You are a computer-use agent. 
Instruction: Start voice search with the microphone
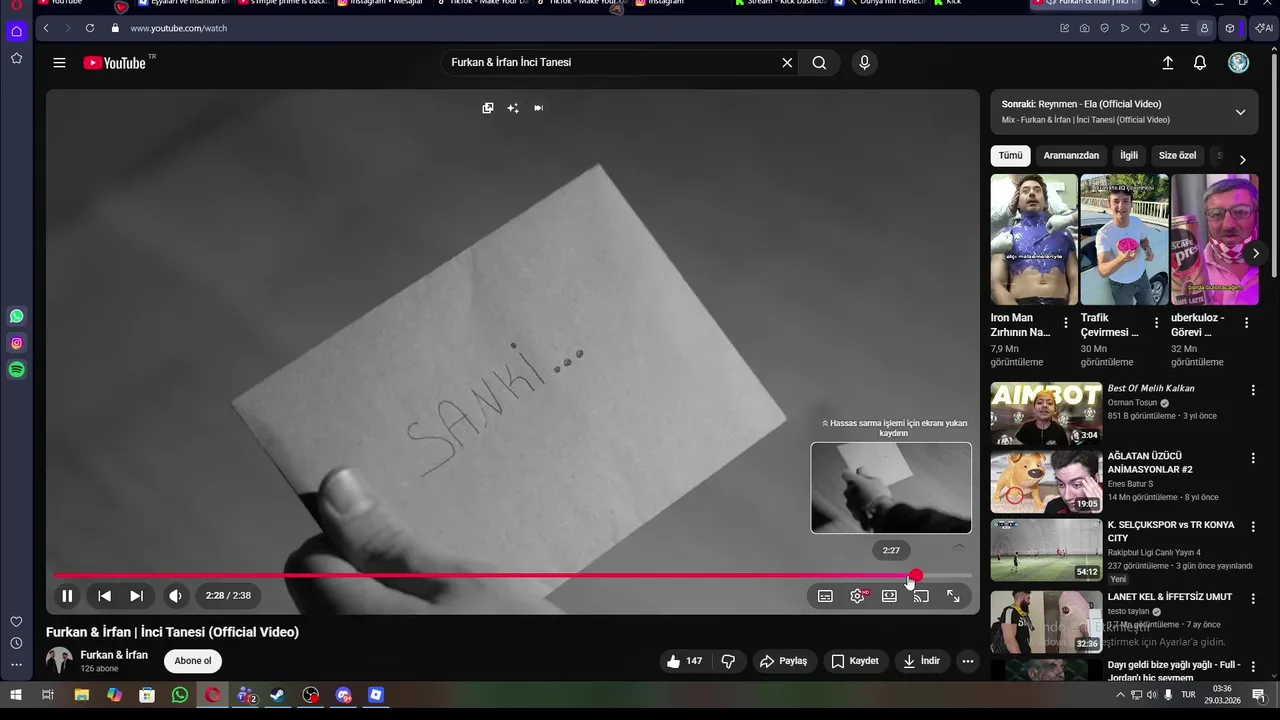coord(865,63)
